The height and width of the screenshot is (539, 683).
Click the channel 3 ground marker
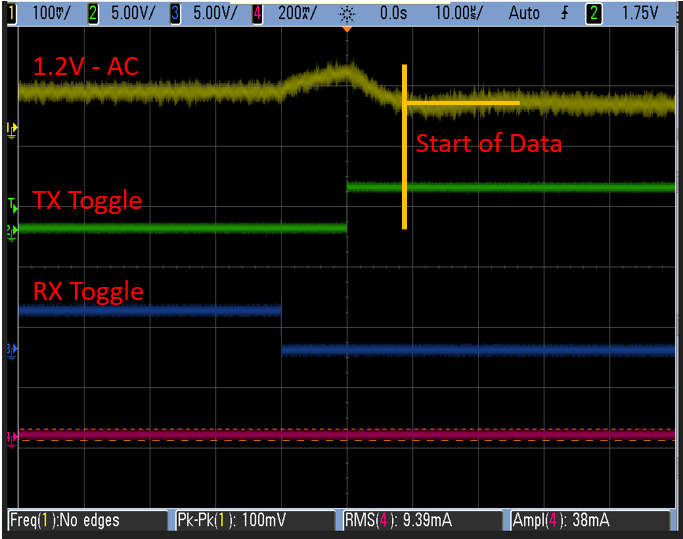[x=12, y=349]
